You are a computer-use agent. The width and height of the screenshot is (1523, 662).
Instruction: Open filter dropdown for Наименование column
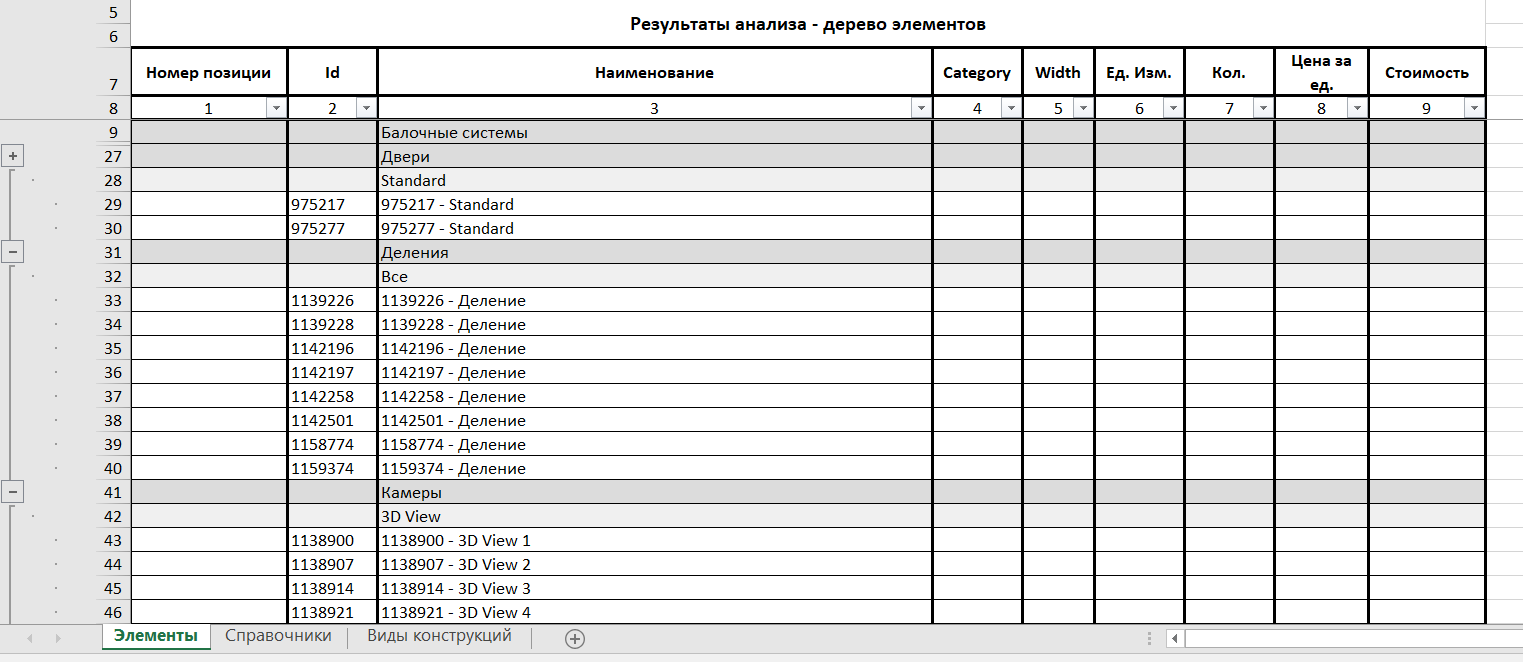coord(920,109)
